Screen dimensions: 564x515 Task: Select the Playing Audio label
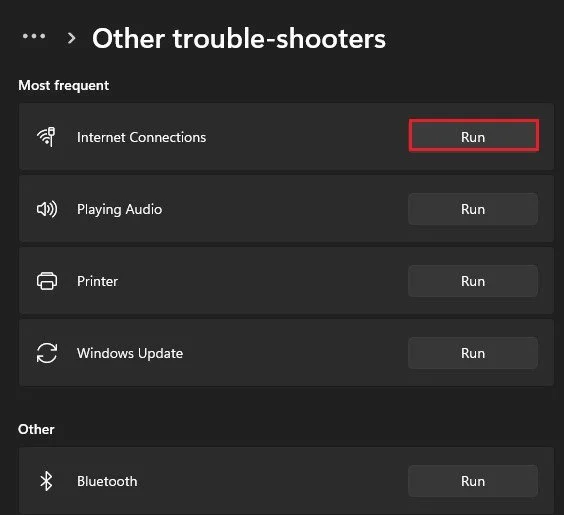tap(119, 209)
